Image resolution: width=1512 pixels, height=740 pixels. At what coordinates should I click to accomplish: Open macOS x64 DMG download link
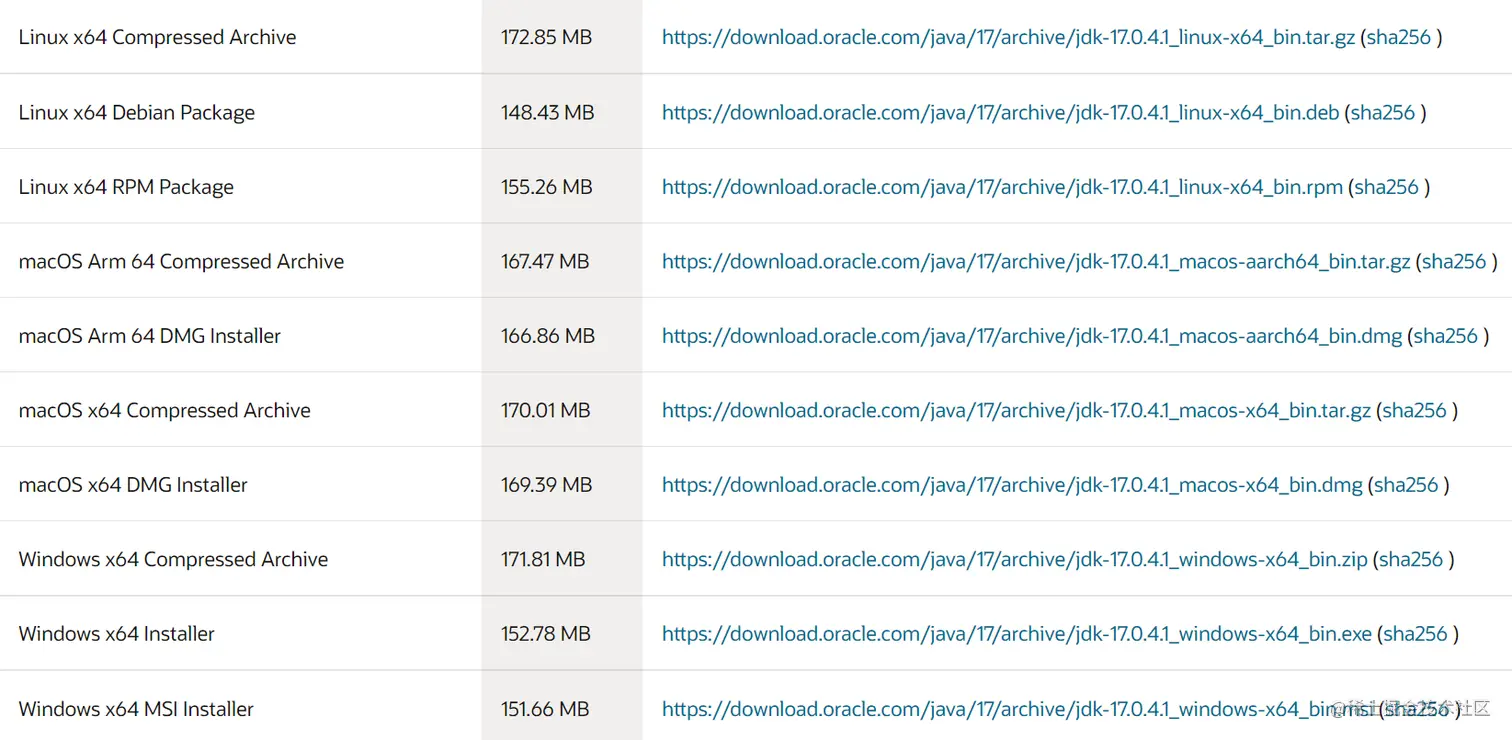1012,485
